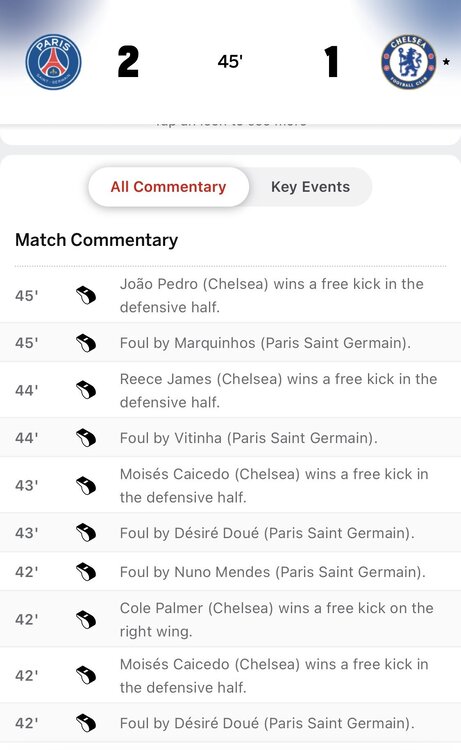Open the Foul by Marquinhos commentary entry
Screen dimensions: 461x750
230,343
